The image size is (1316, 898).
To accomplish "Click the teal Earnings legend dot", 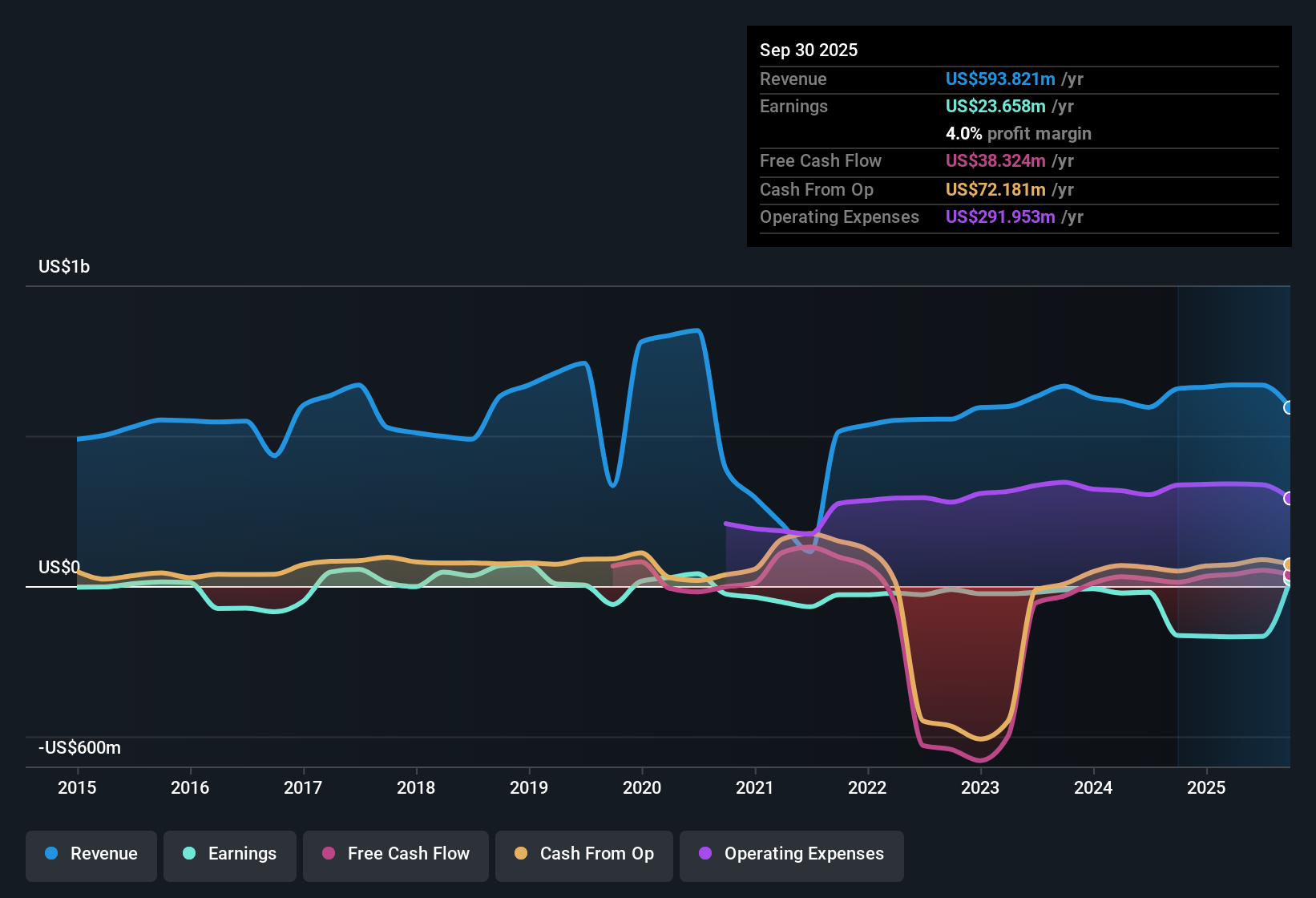I will 189,854.
